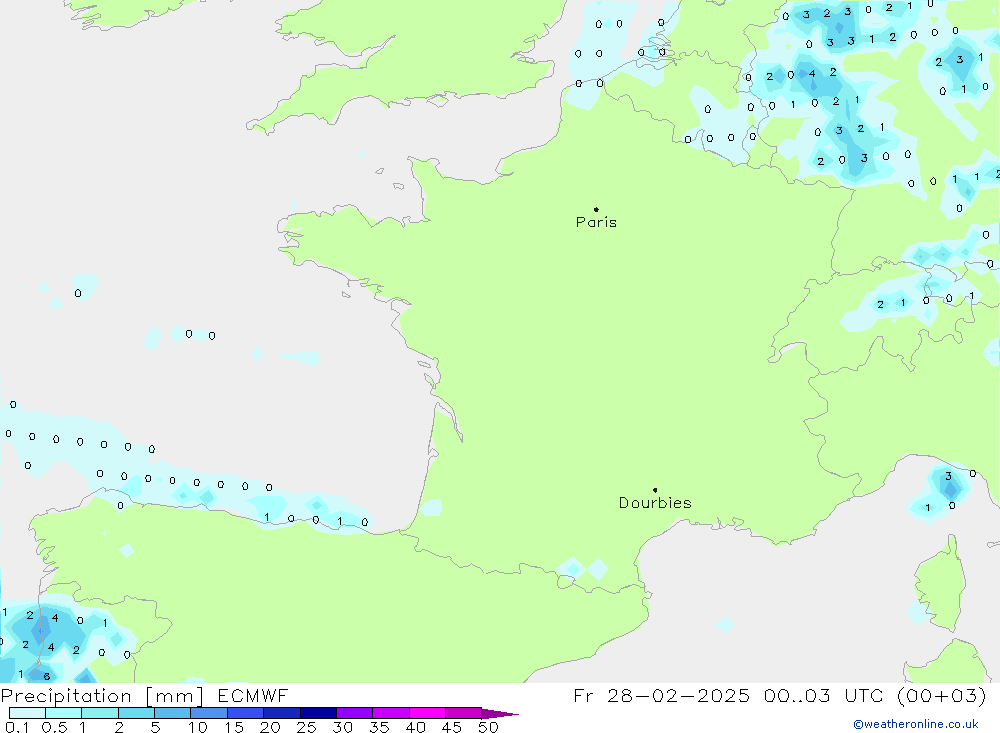Click the ECMWF model label
Screen dimensions: 1000x733
click(x=253, y=696)
